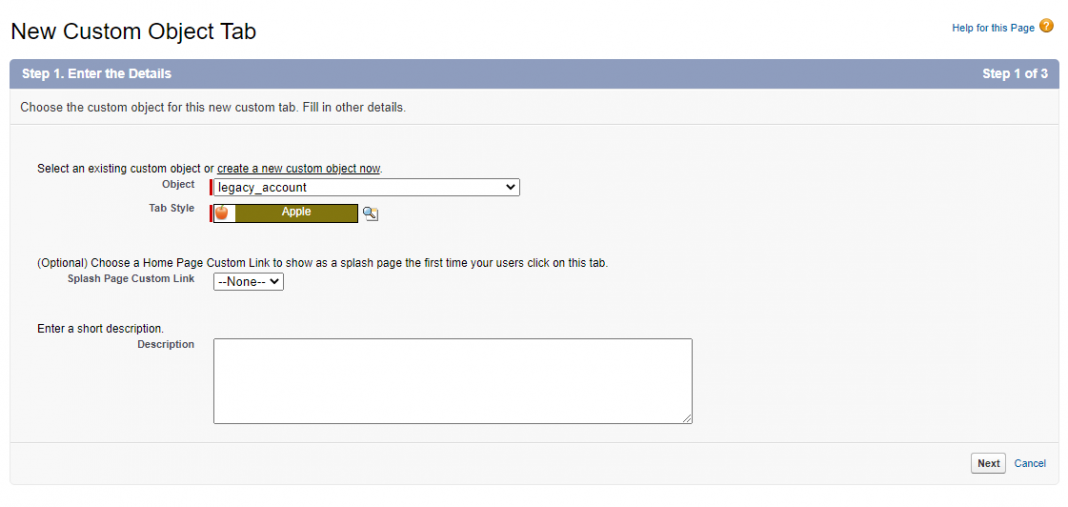Click the 'New Custom Object Tab' page title
Screen dimensions: 1068x507
tap(133, 32)
